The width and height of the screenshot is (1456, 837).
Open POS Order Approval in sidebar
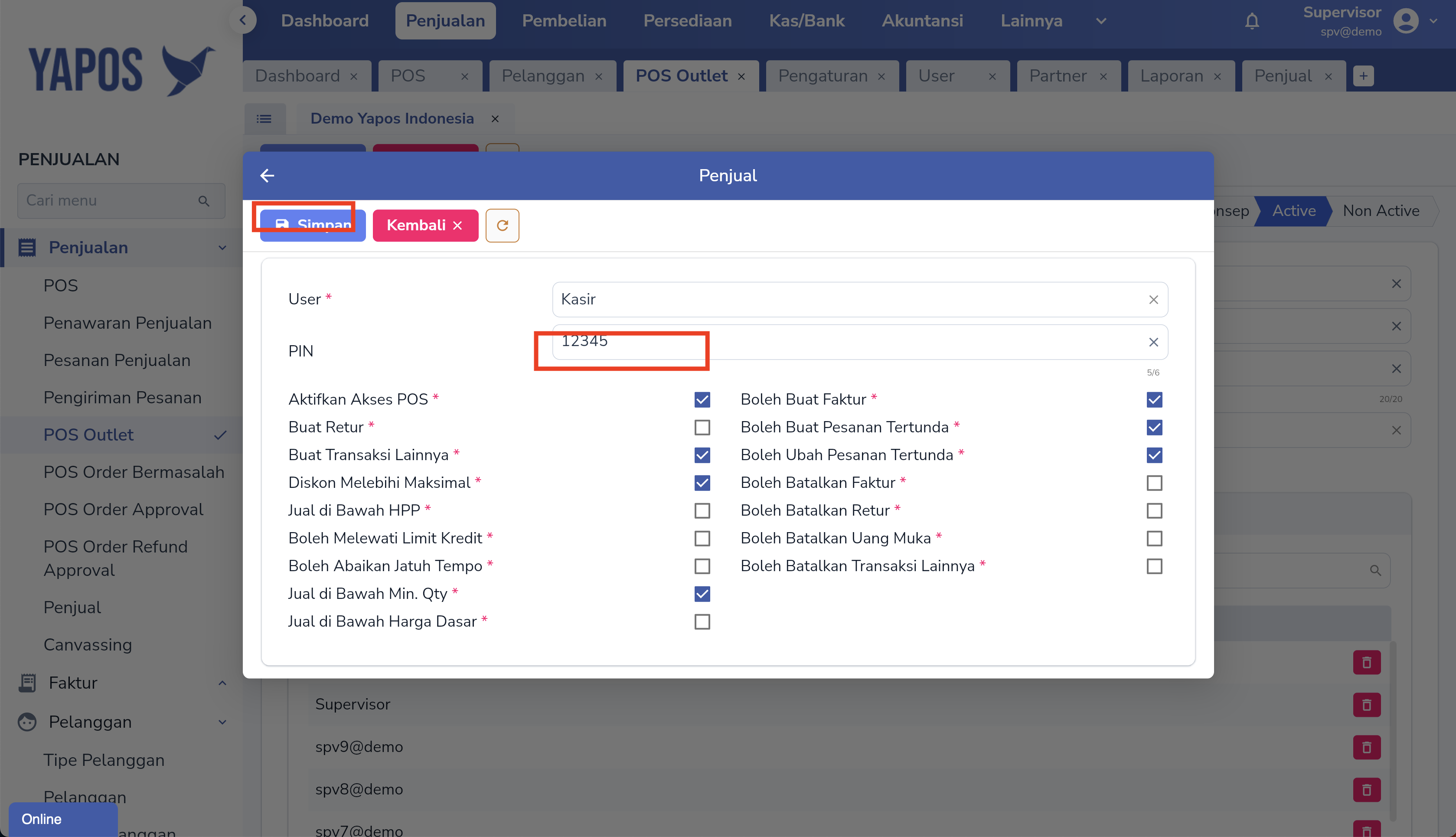tap(124, 510)
